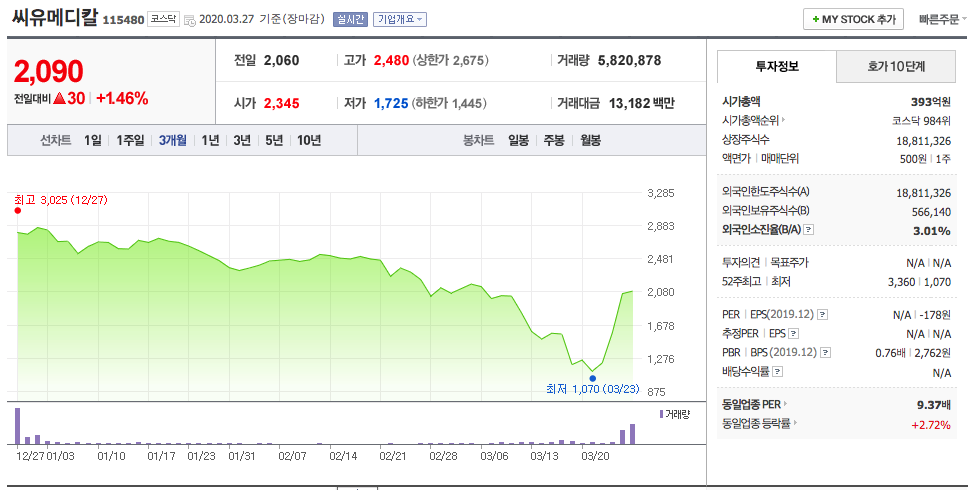Click the last volume bar after 03/20
This screenshot has width=973, height=490.
coord(632,434)
